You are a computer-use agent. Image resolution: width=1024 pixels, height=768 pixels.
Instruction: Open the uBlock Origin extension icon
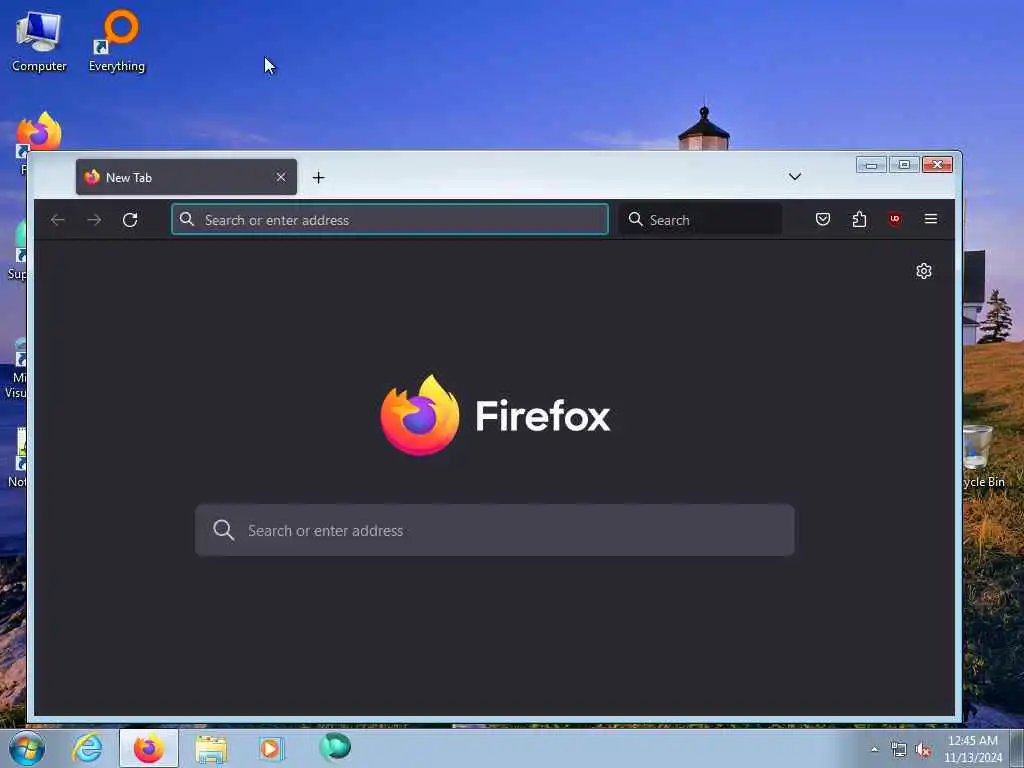coord(895,219)
